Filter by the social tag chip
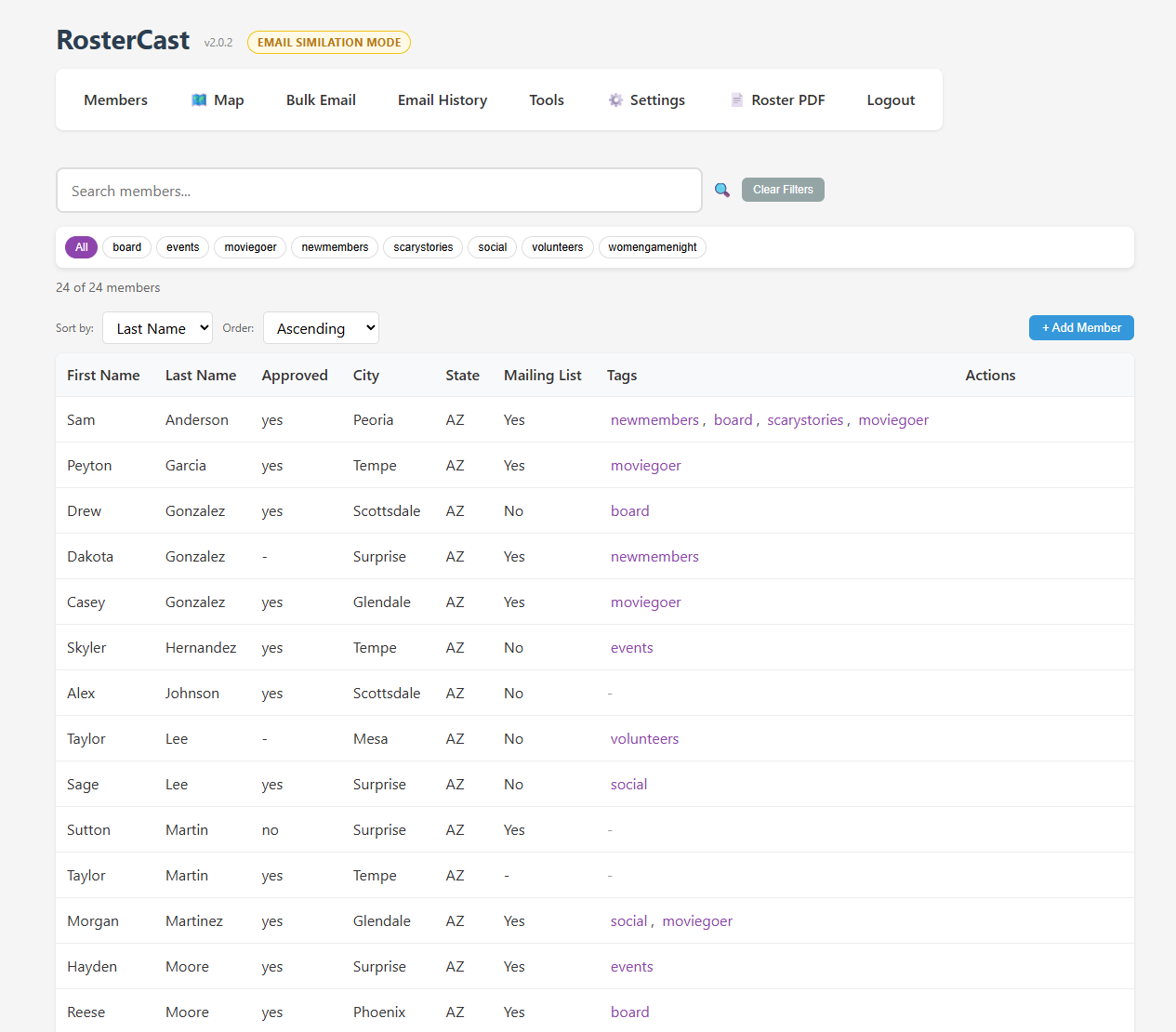Screen dimensions: 1176x1032 tap(493, 247)
